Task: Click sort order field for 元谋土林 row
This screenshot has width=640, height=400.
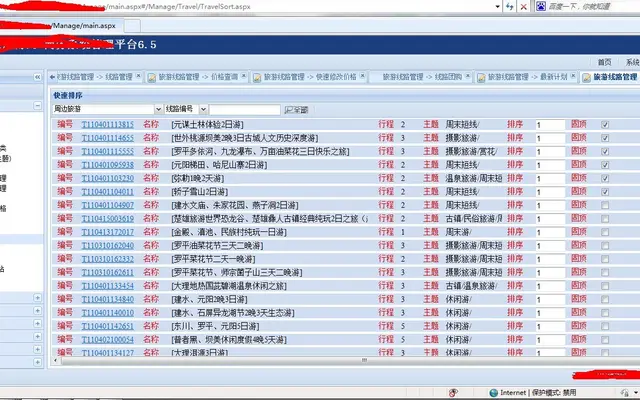Action: [550, 125]
